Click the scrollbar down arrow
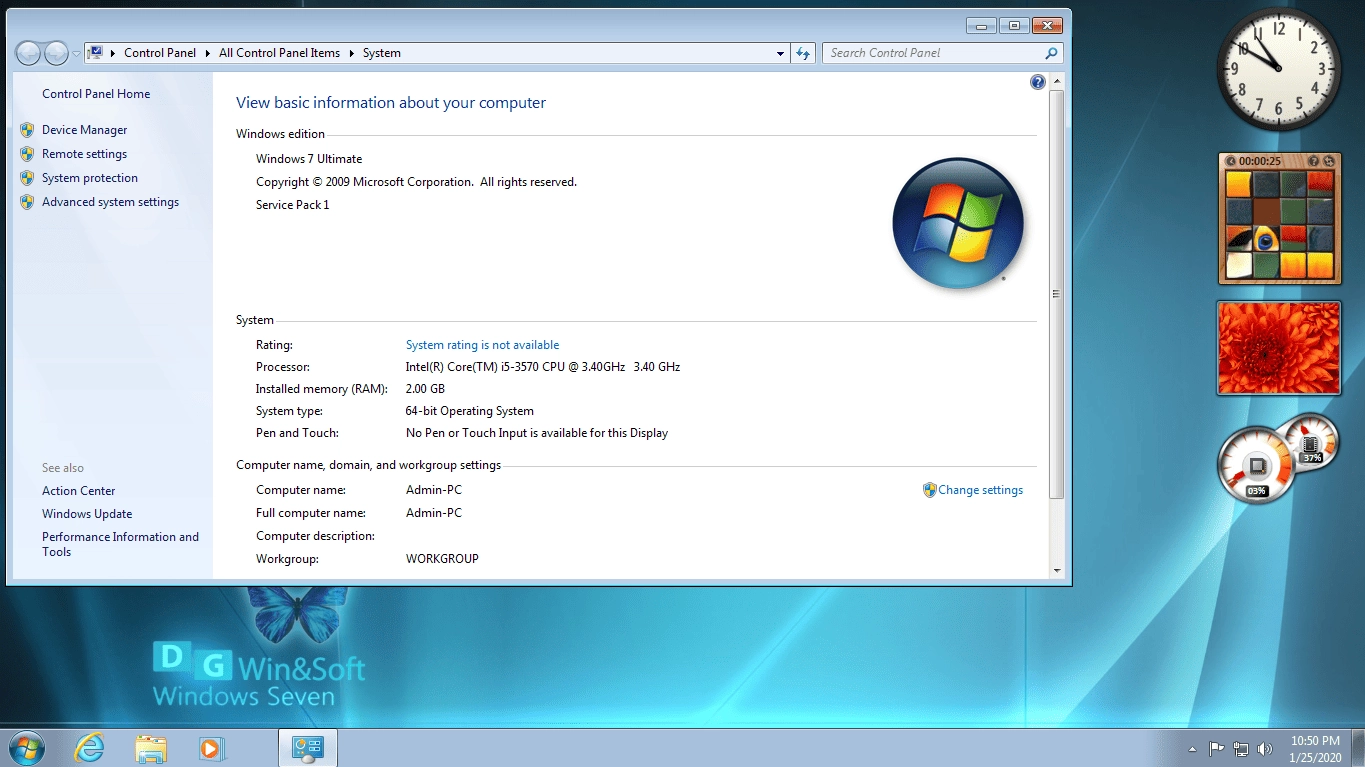This screenshot has width=1365, height=767. point(1057,570)
